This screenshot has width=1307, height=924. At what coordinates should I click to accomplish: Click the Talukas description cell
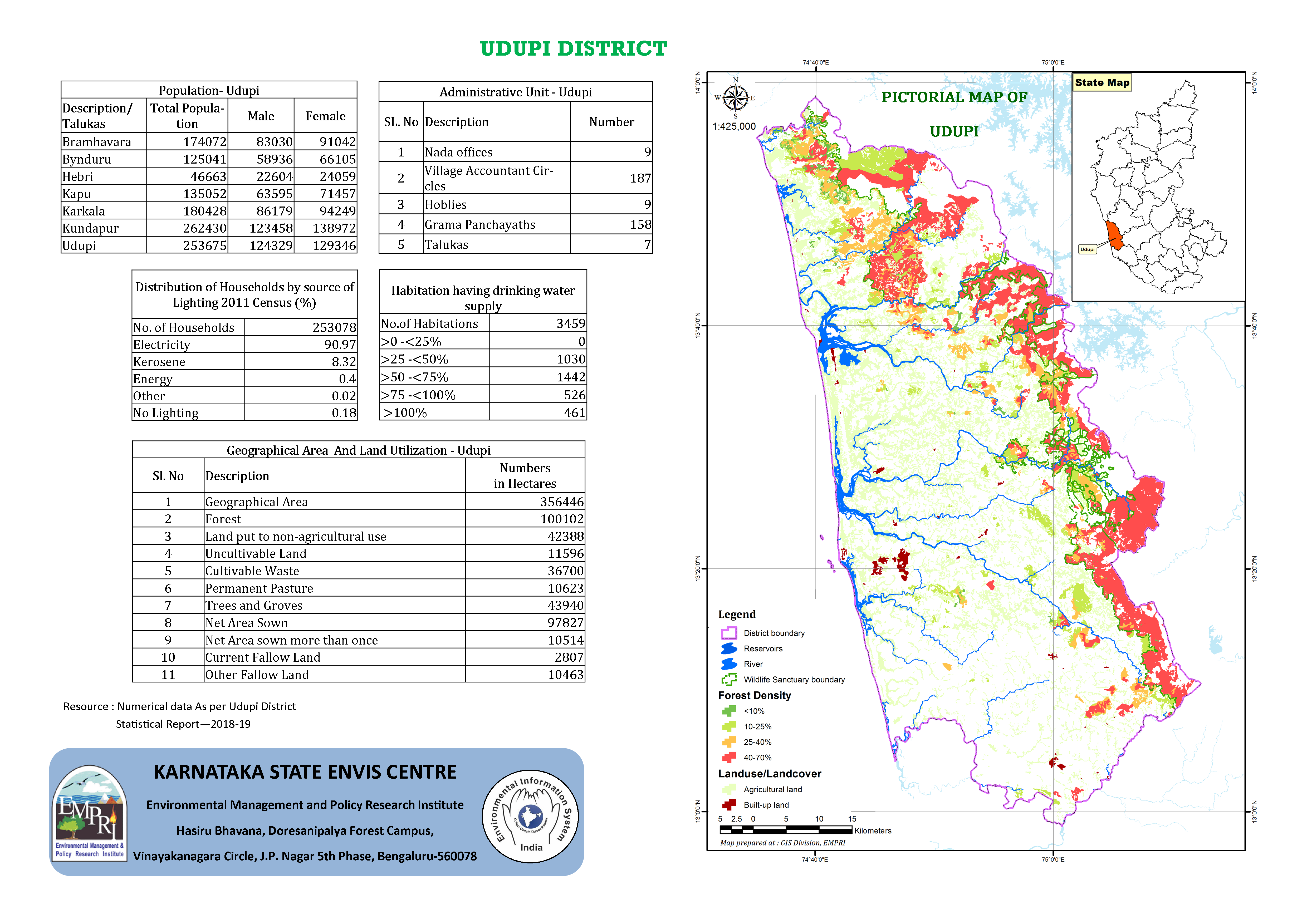(496, 245)
